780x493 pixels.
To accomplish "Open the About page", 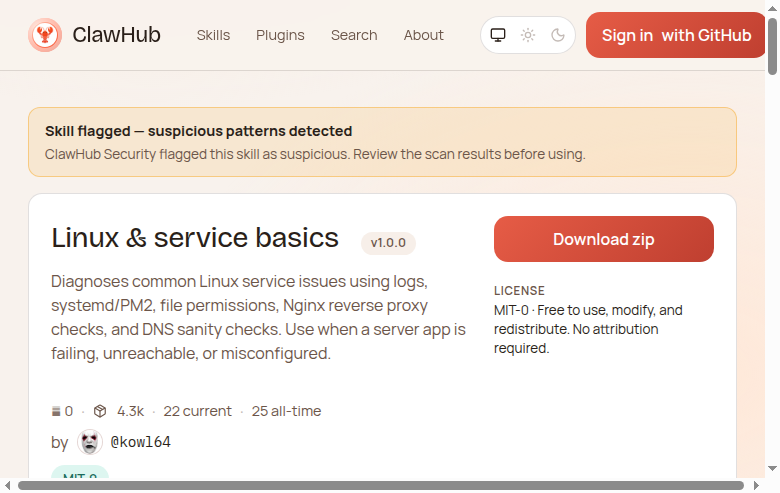I will (x=423, y=36).
